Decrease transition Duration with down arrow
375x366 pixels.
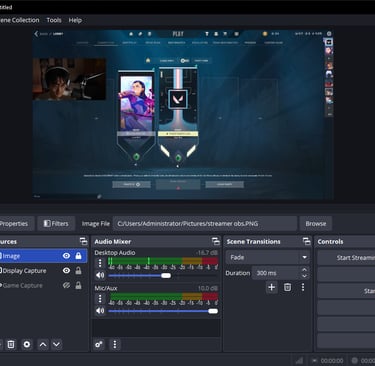pos(304,276)
